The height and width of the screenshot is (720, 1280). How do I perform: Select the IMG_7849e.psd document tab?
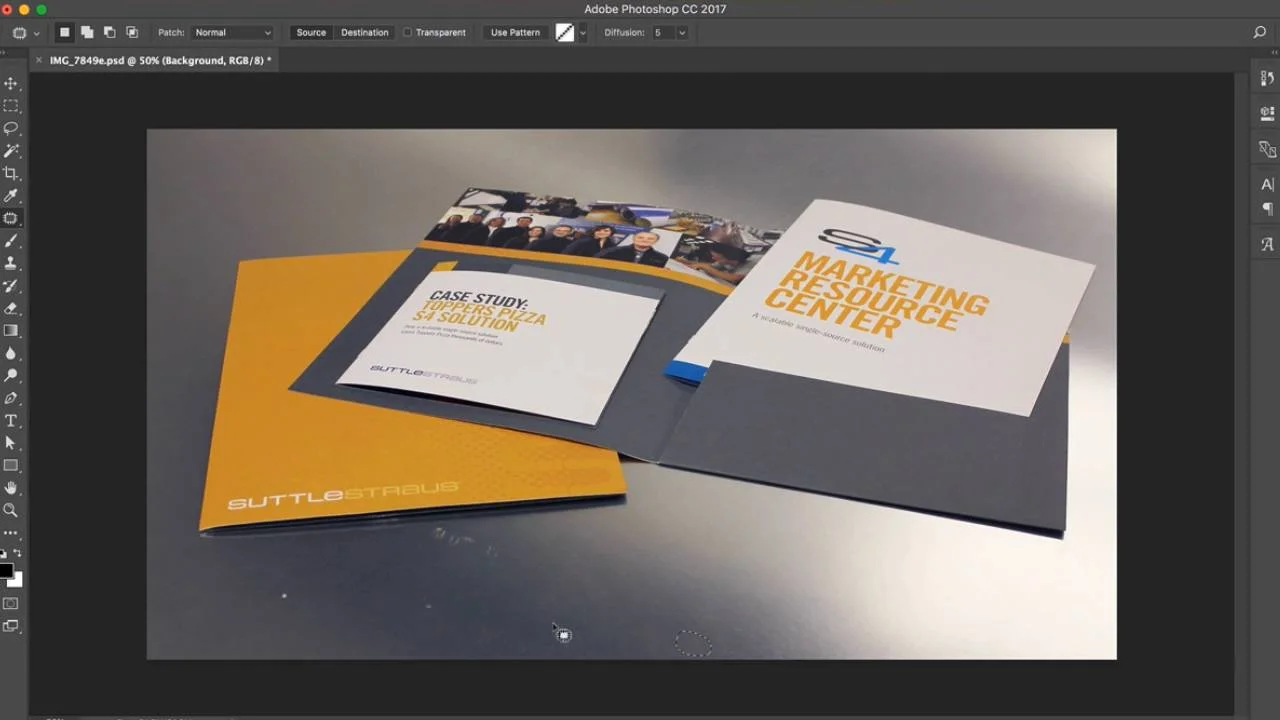160,60
